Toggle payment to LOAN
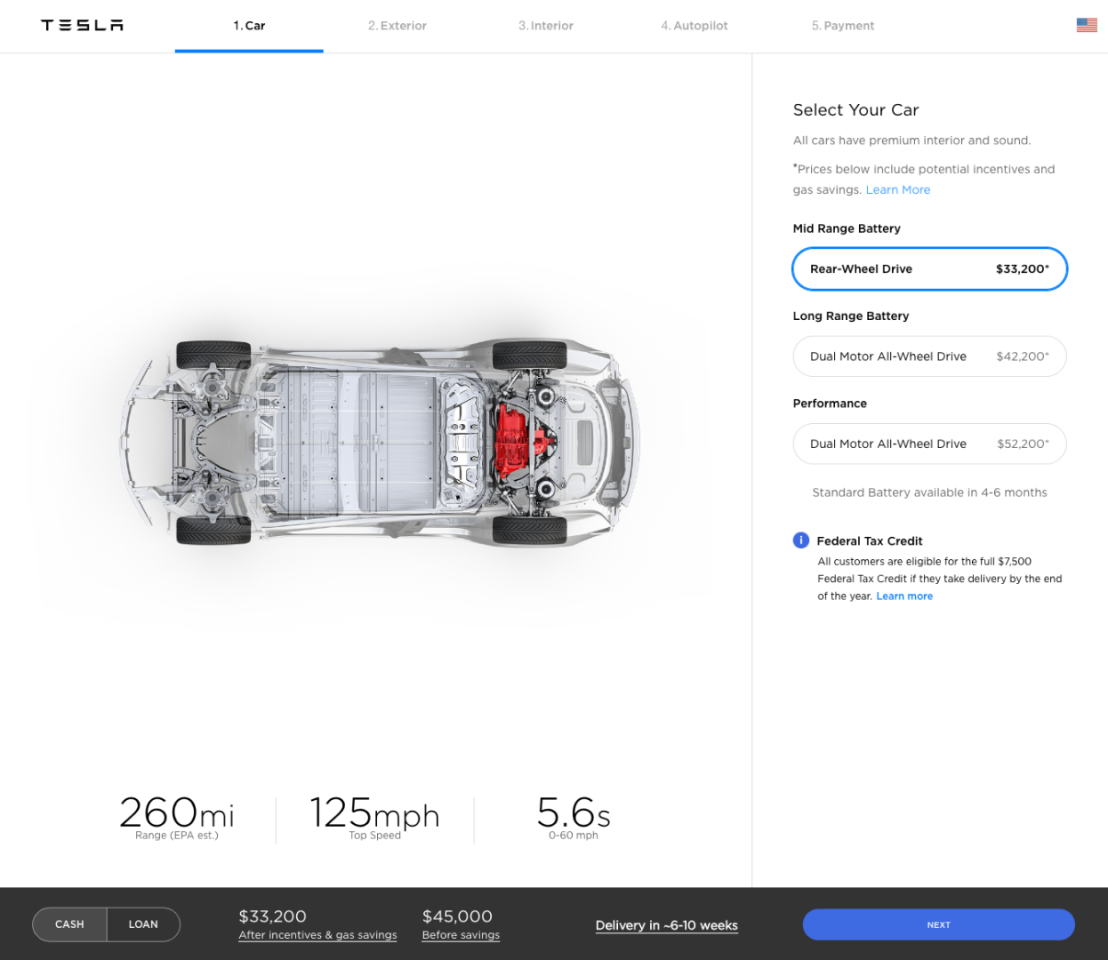Viewport: 1108px width, 960px height. (x=143, y=924)
